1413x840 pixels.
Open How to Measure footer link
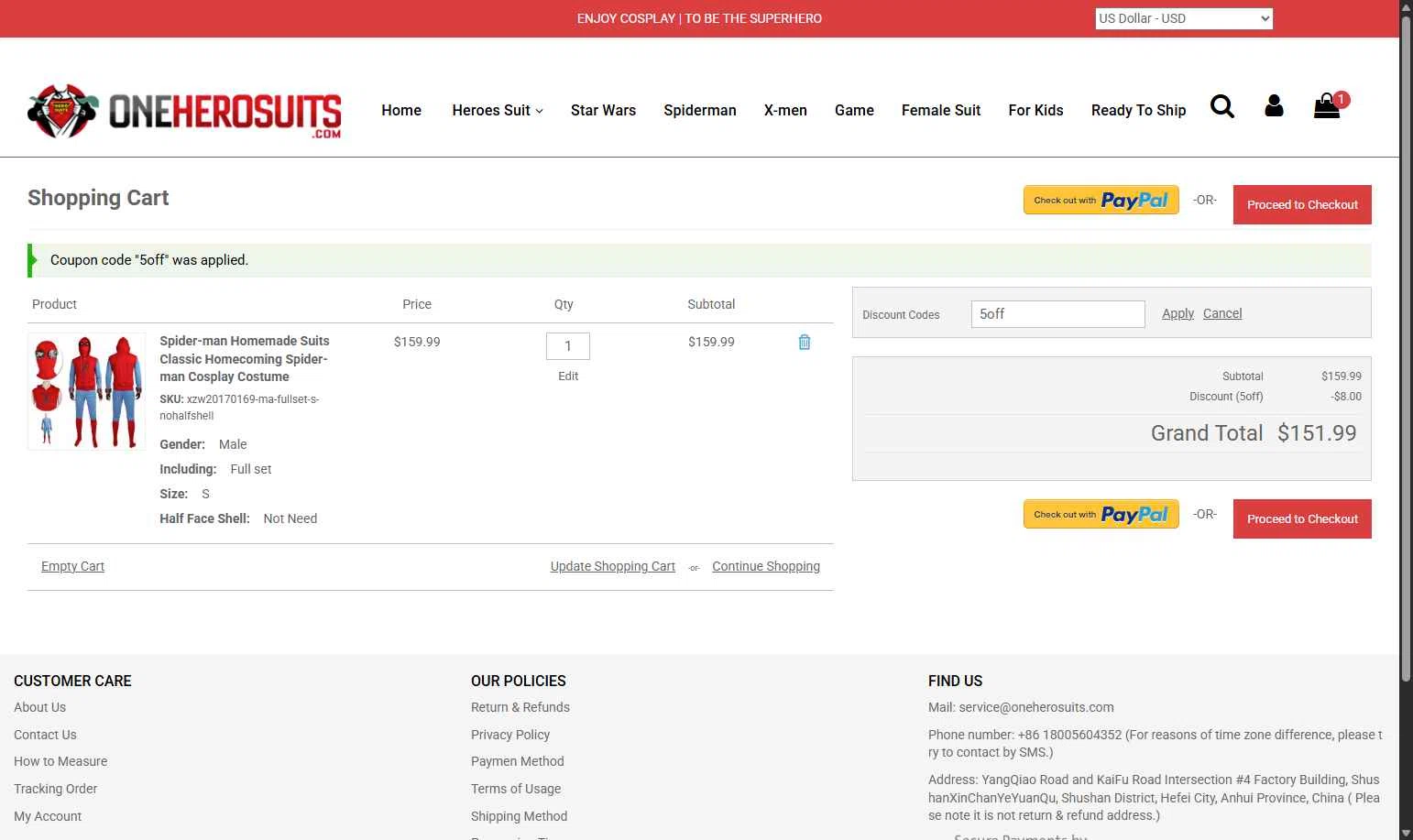pos(60,761)
